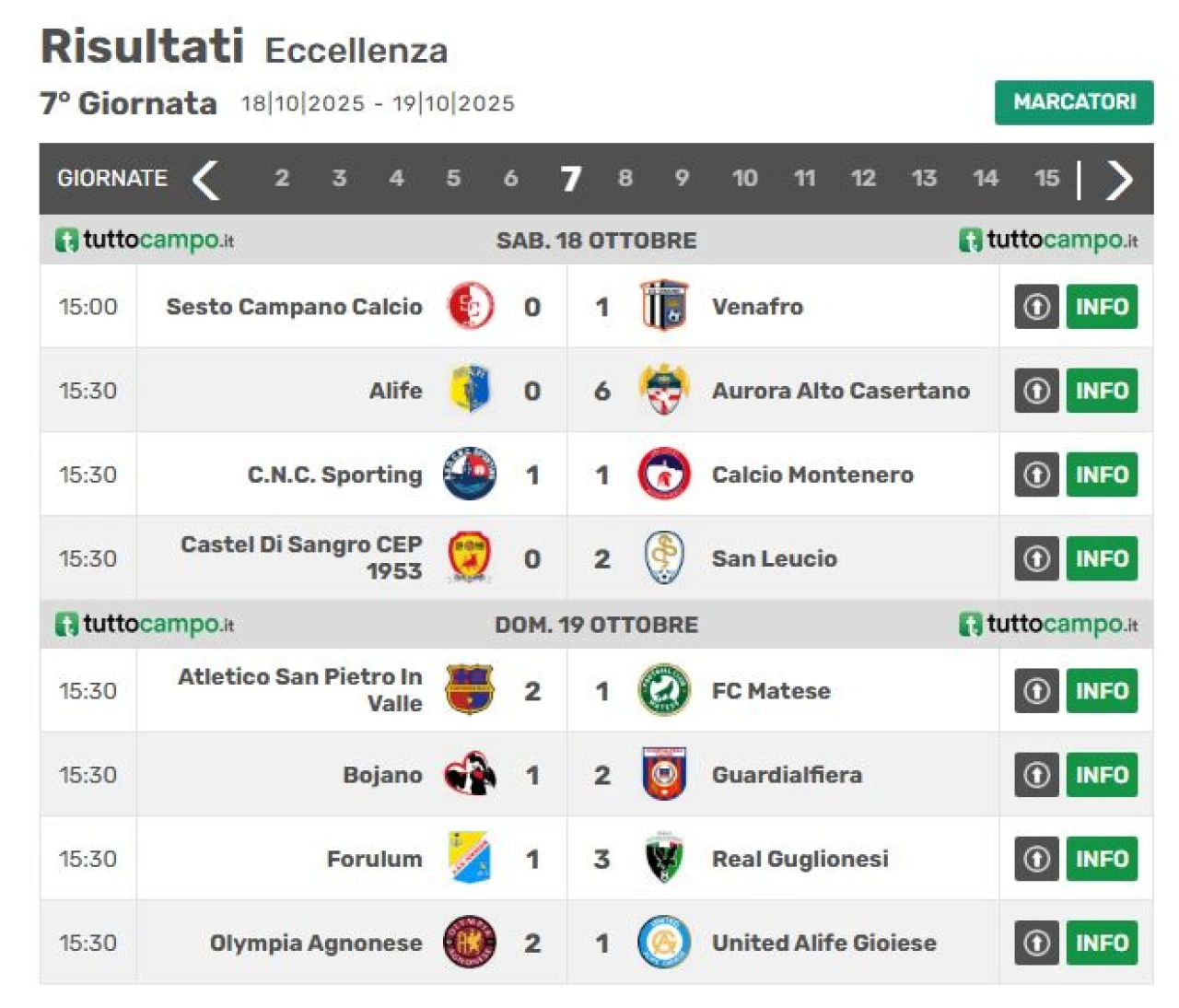Click the Sesto Campano Calcio crest
Image resolution: width=1179 pixels, height=1008 pixels.
pyautogui.click(x=470, y=306)
